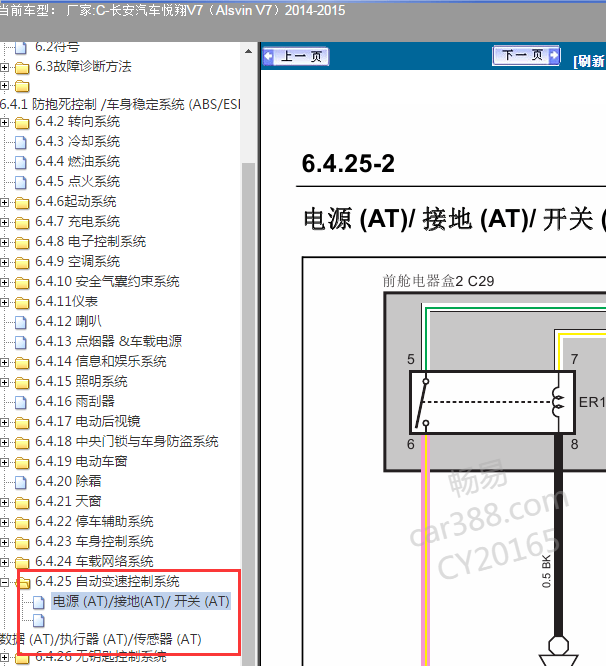Click the tree panel vertical scrollbar thumb
Image resolution: width=606 pixels, height=666 pixels.
248,414
